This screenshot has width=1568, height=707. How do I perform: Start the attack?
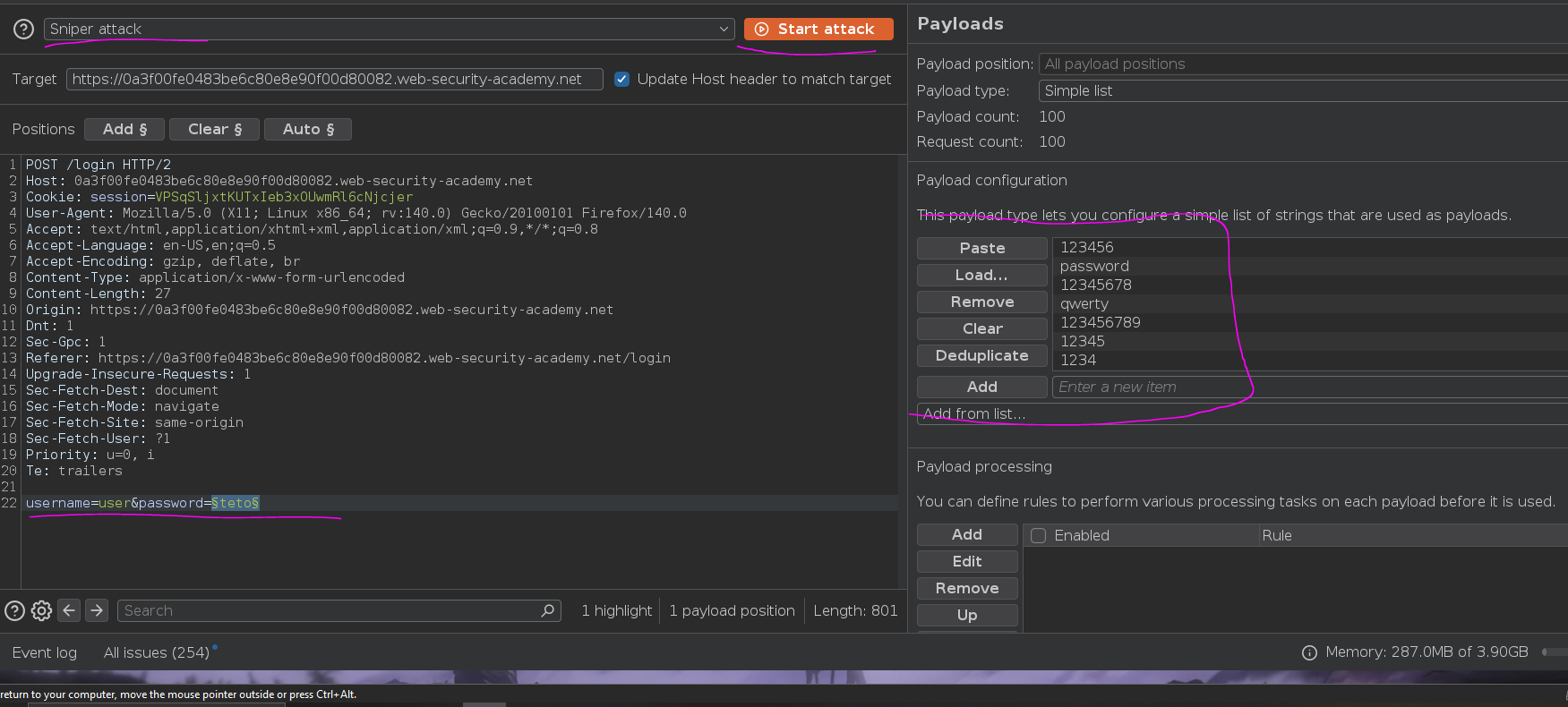point(818,29)
